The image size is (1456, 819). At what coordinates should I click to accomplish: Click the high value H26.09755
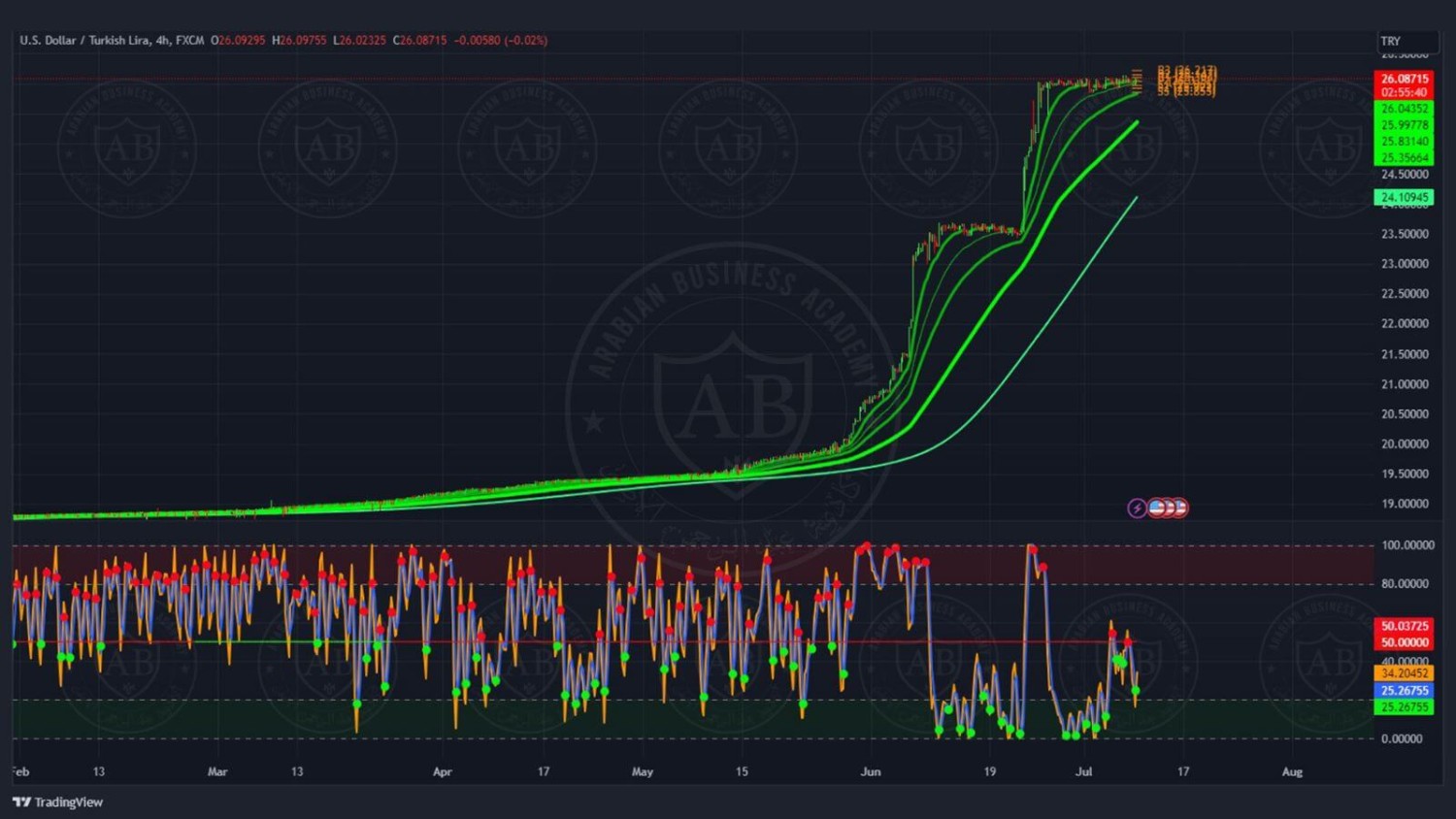[299, 41]
